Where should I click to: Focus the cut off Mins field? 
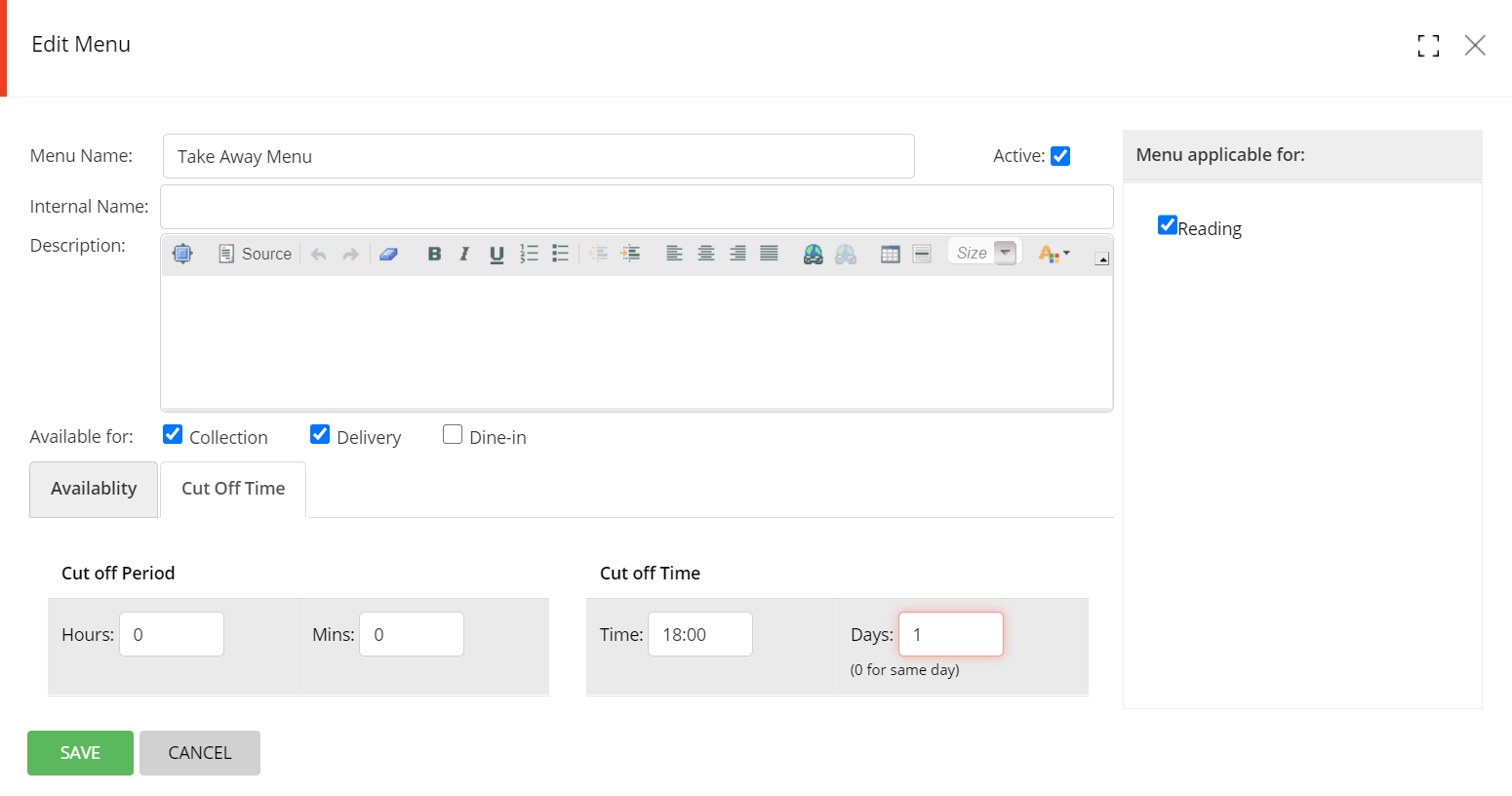tap(412, 634)
